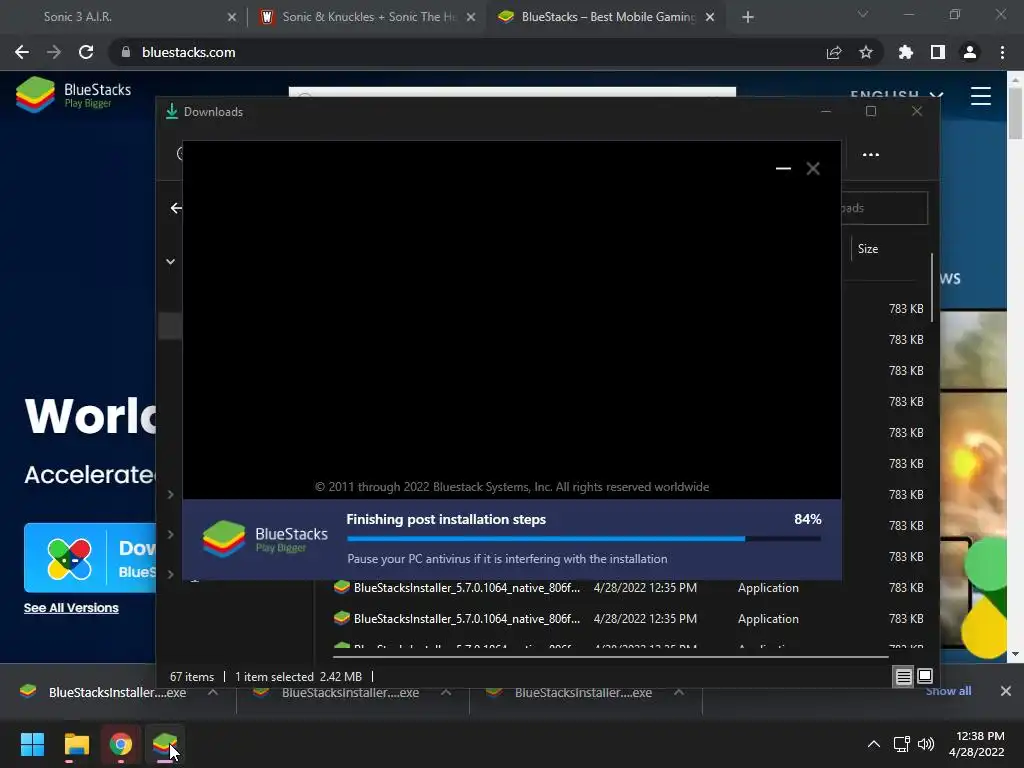Click the BlueStacks installer taskbar icon
The image size is (1024, 768).
pos(165,744)
